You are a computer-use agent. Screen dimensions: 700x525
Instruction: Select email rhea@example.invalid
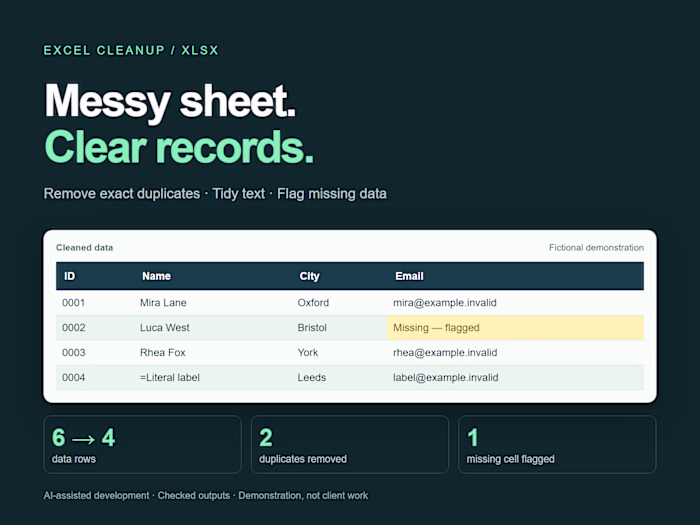(445, 353)
